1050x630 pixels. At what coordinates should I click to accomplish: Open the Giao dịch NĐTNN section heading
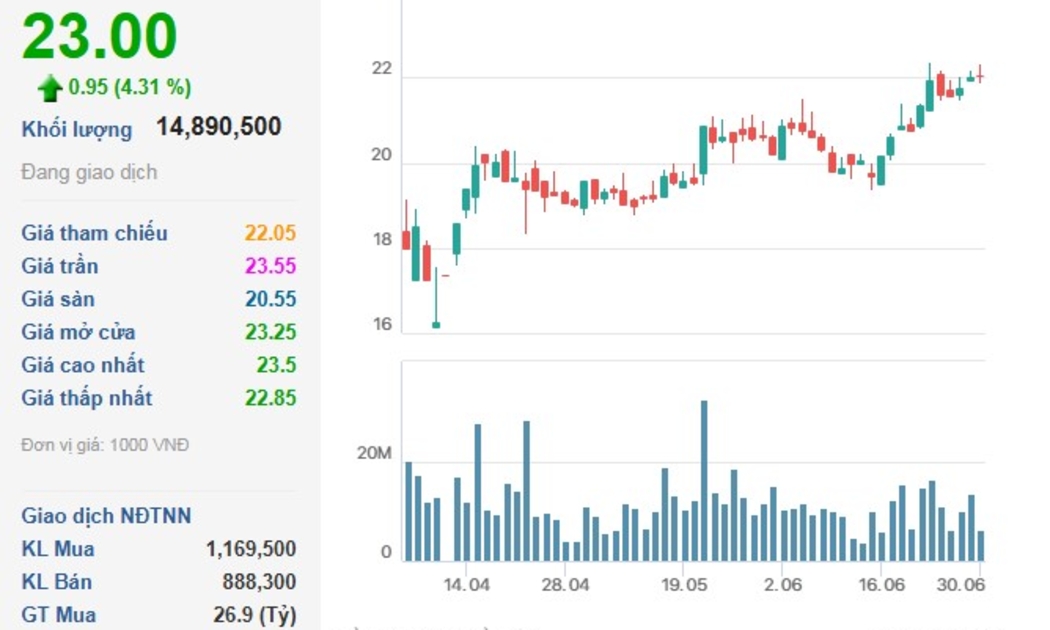pyautogui.click(x=106, y=516)
